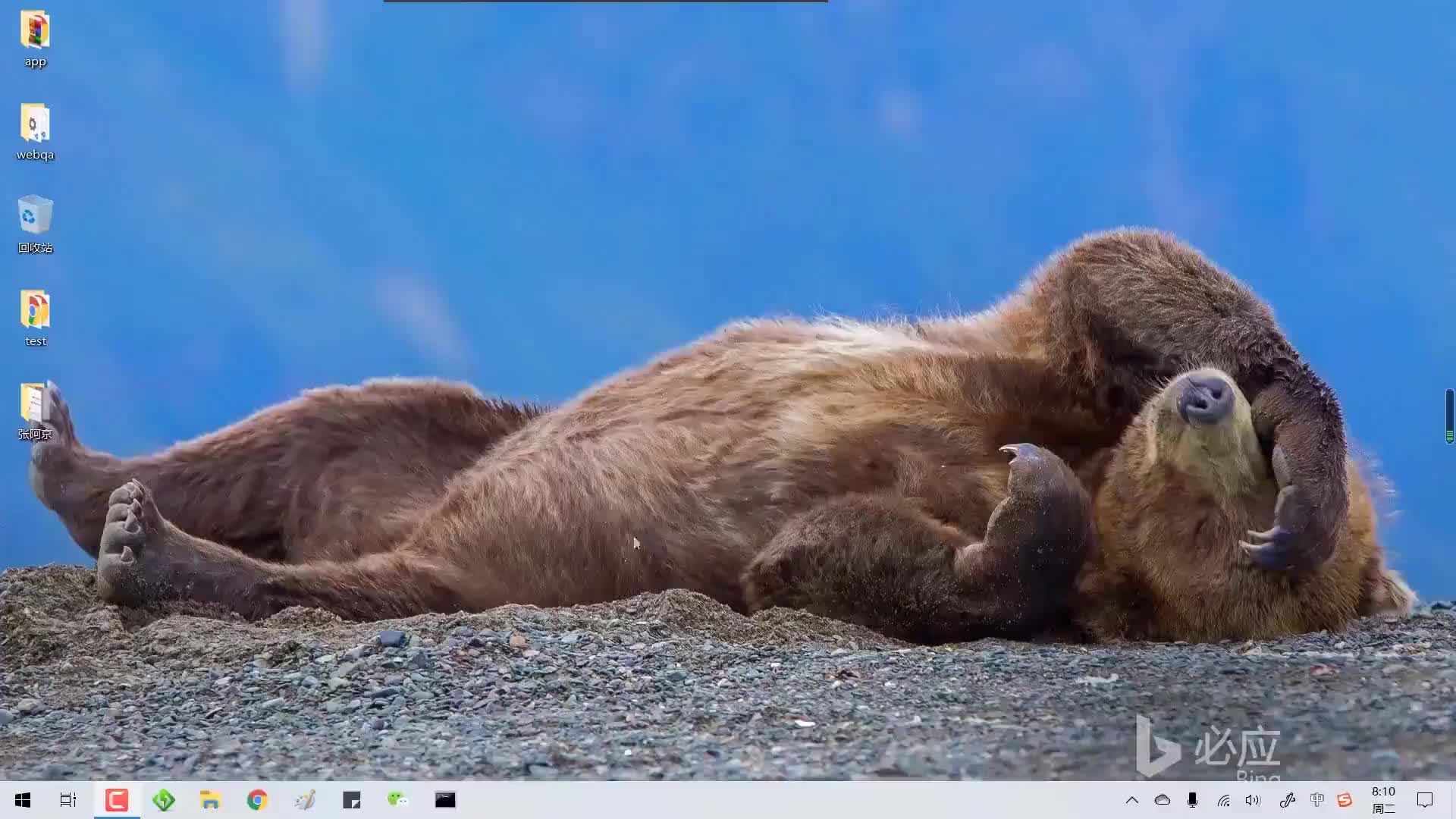Open the OneDrive cloud tray icon
The width and height of the screenshot is (1456, 819).
1163,800
